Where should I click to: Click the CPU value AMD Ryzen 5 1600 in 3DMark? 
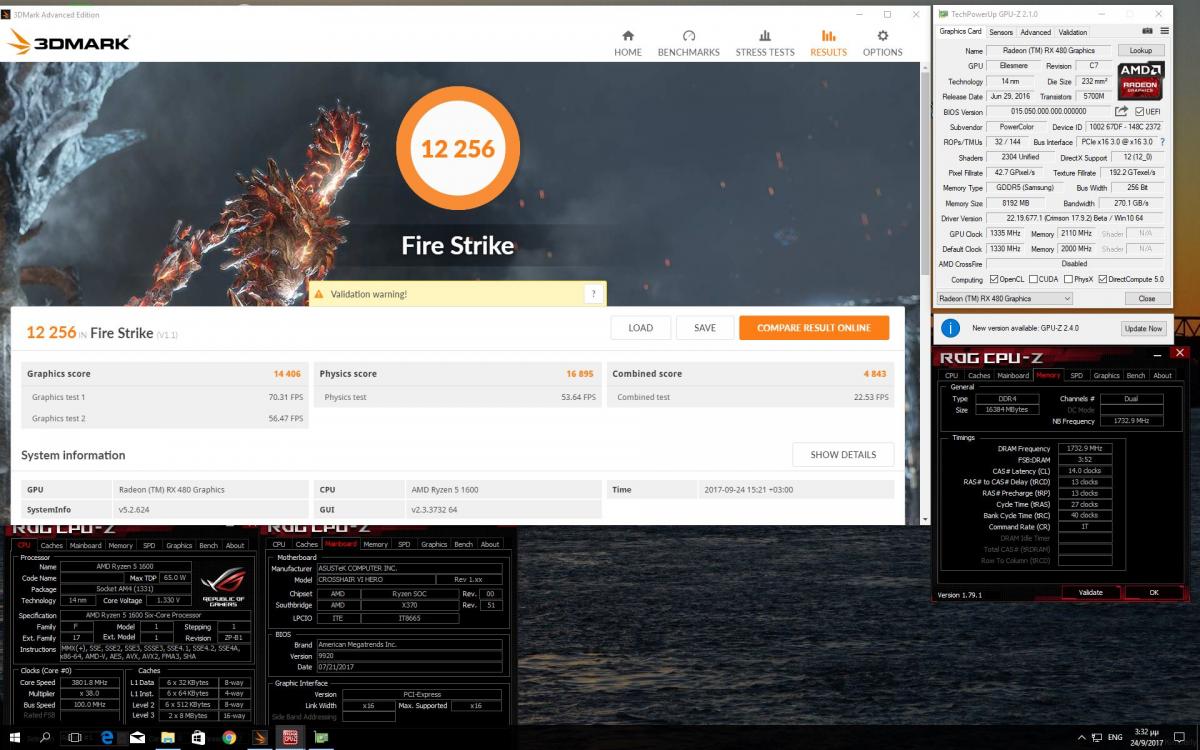(x=443, y=490)
